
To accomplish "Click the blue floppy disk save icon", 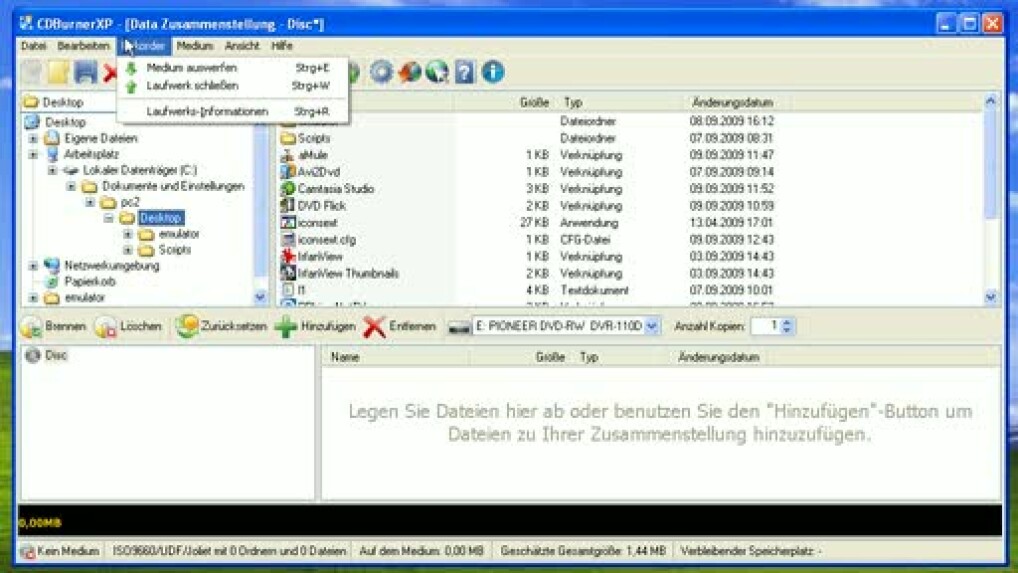I will pos(86,72).
